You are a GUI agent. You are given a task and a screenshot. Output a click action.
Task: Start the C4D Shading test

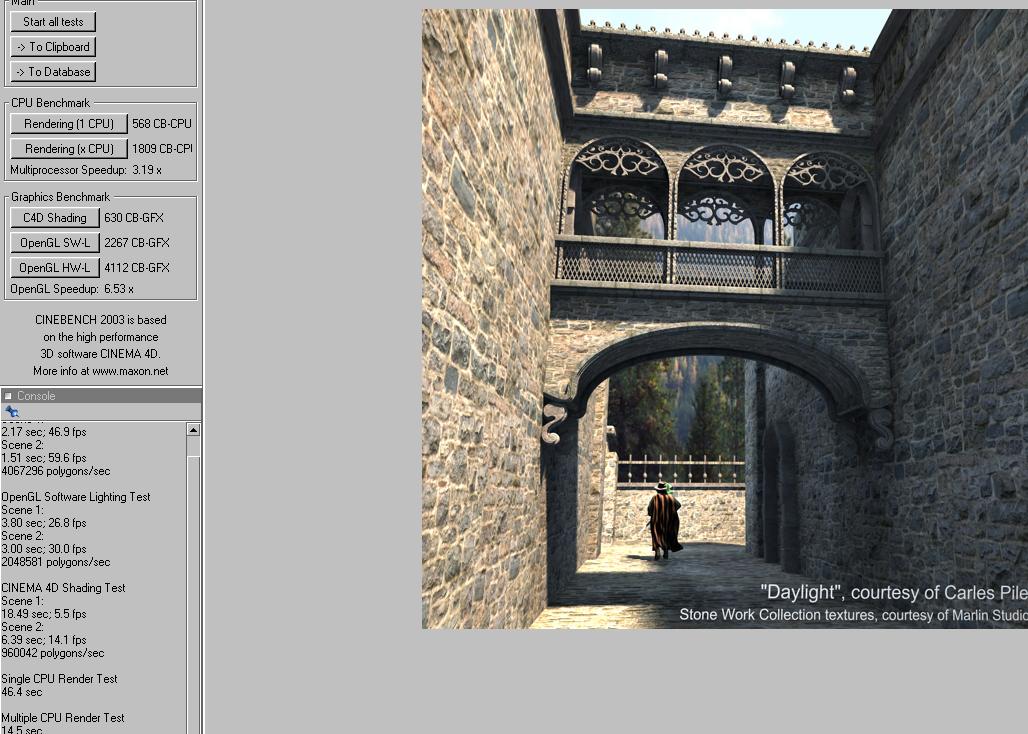[x=55, y=218]
